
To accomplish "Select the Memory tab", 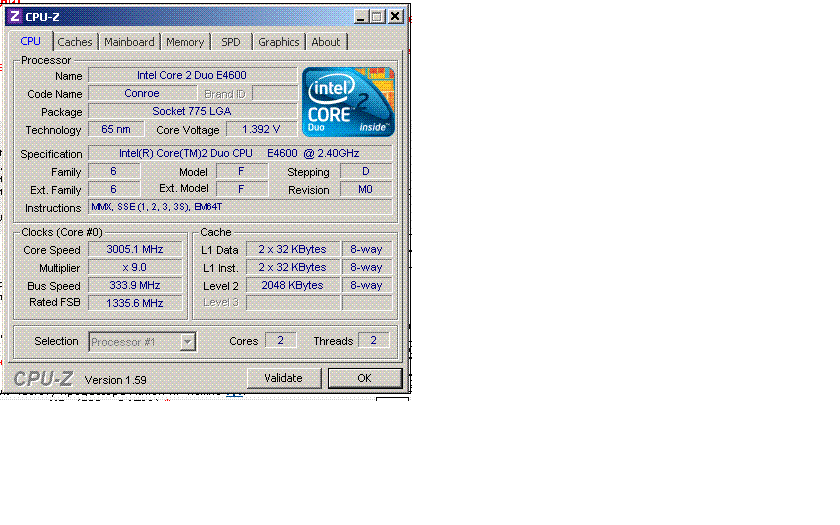I will 185,42.
